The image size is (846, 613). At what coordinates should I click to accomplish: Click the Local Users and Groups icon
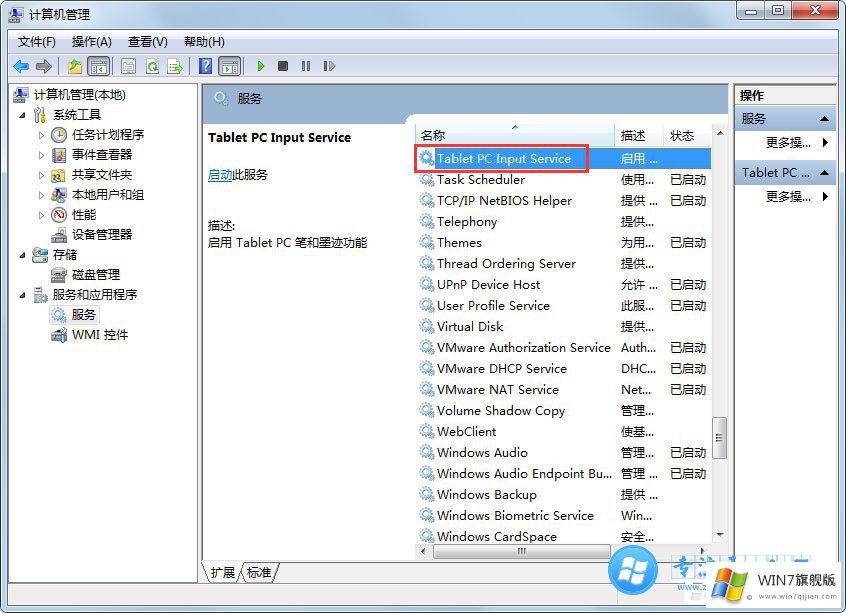pos(59,195)
